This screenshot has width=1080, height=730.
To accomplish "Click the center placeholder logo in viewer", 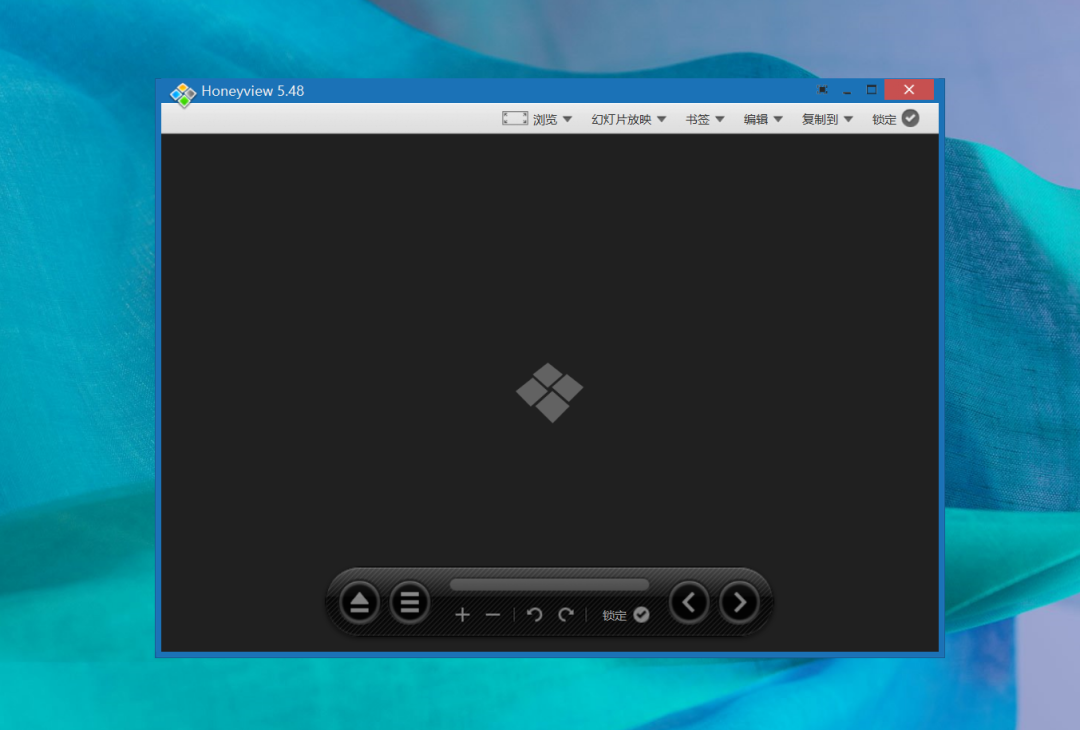I will coord(549,392).
